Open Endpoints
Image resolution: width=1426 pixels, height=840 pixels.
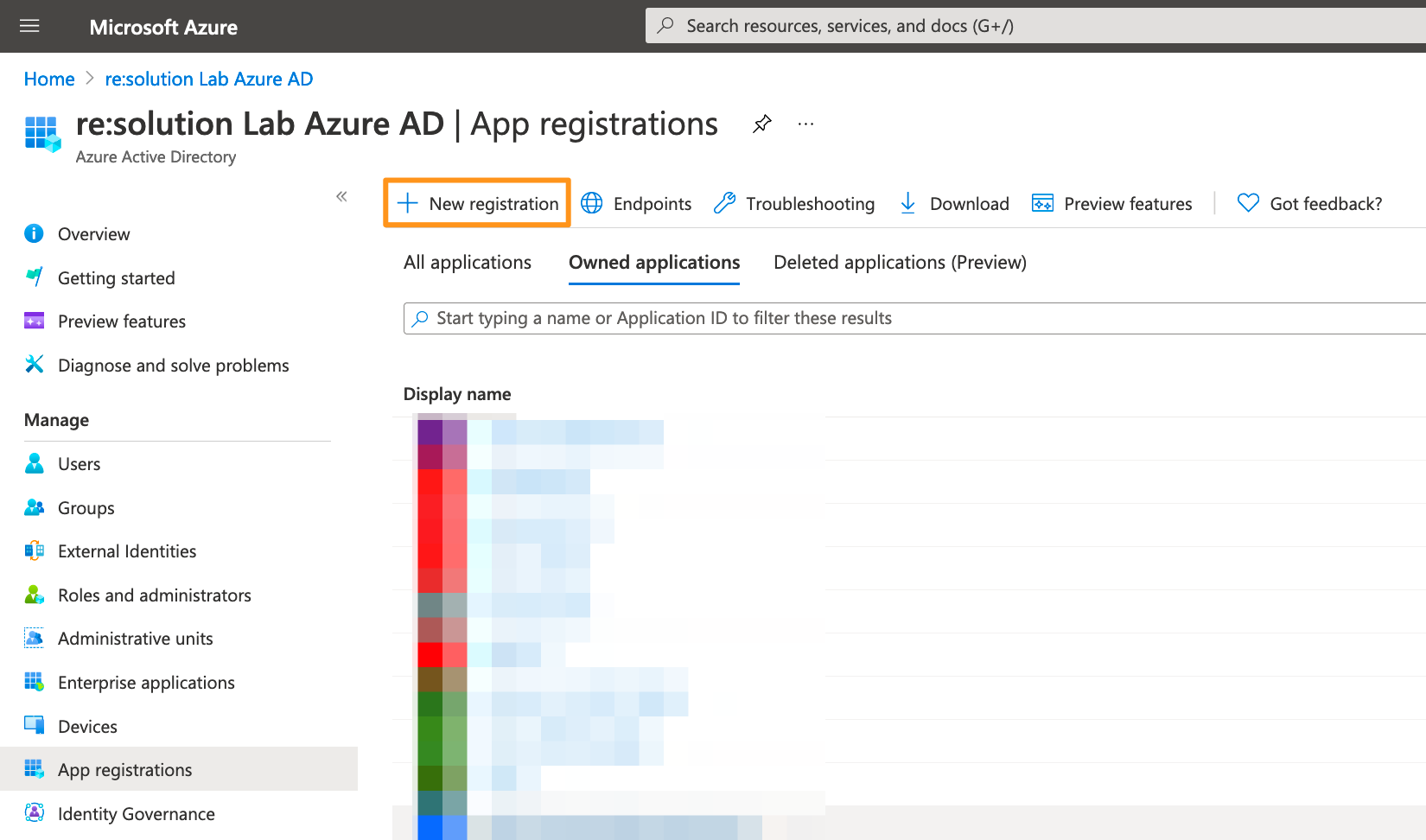pos(636,203)
